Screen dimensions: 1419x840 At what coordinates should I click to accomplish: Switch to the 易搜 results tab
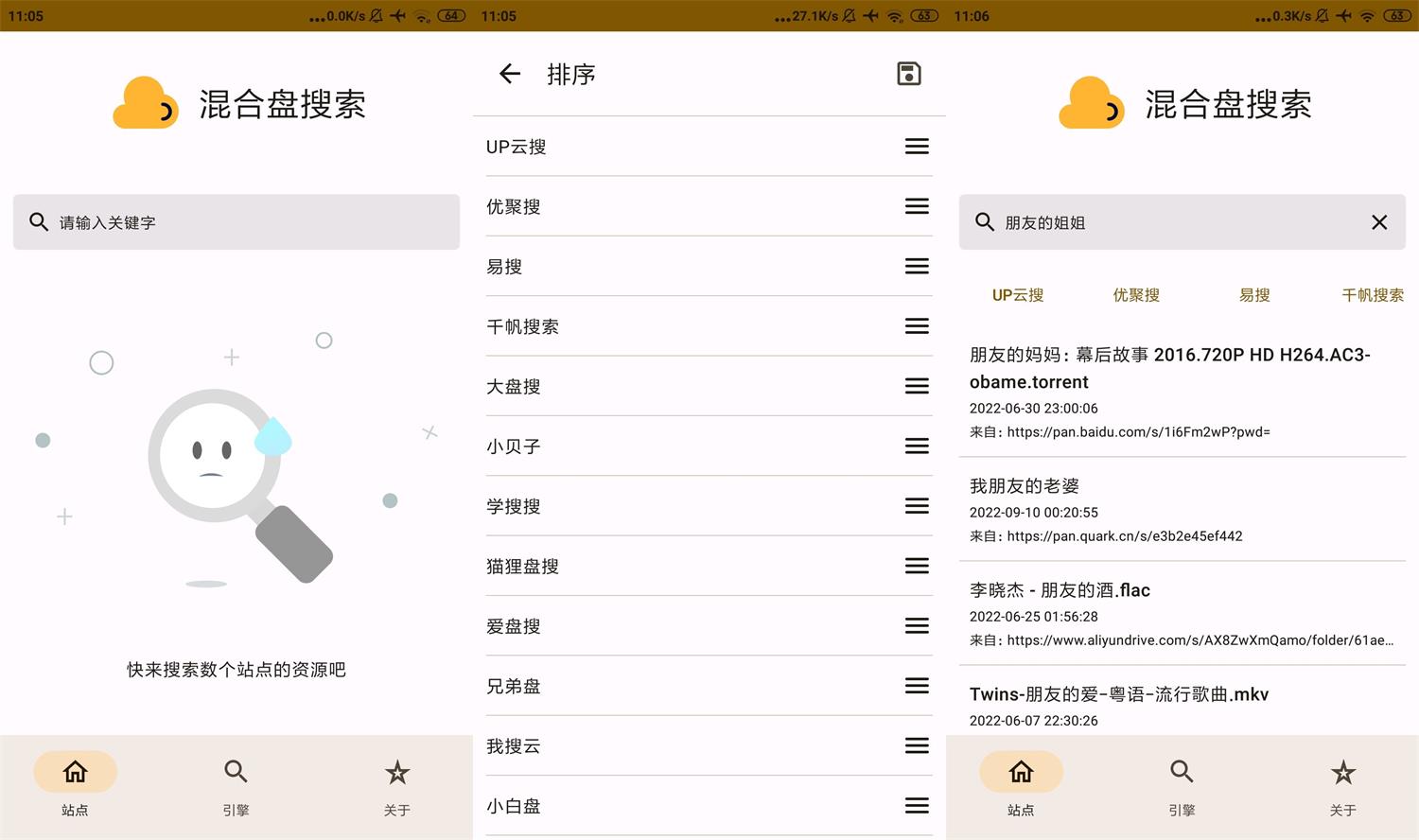pyautogui.click(x=1254, y=294)
